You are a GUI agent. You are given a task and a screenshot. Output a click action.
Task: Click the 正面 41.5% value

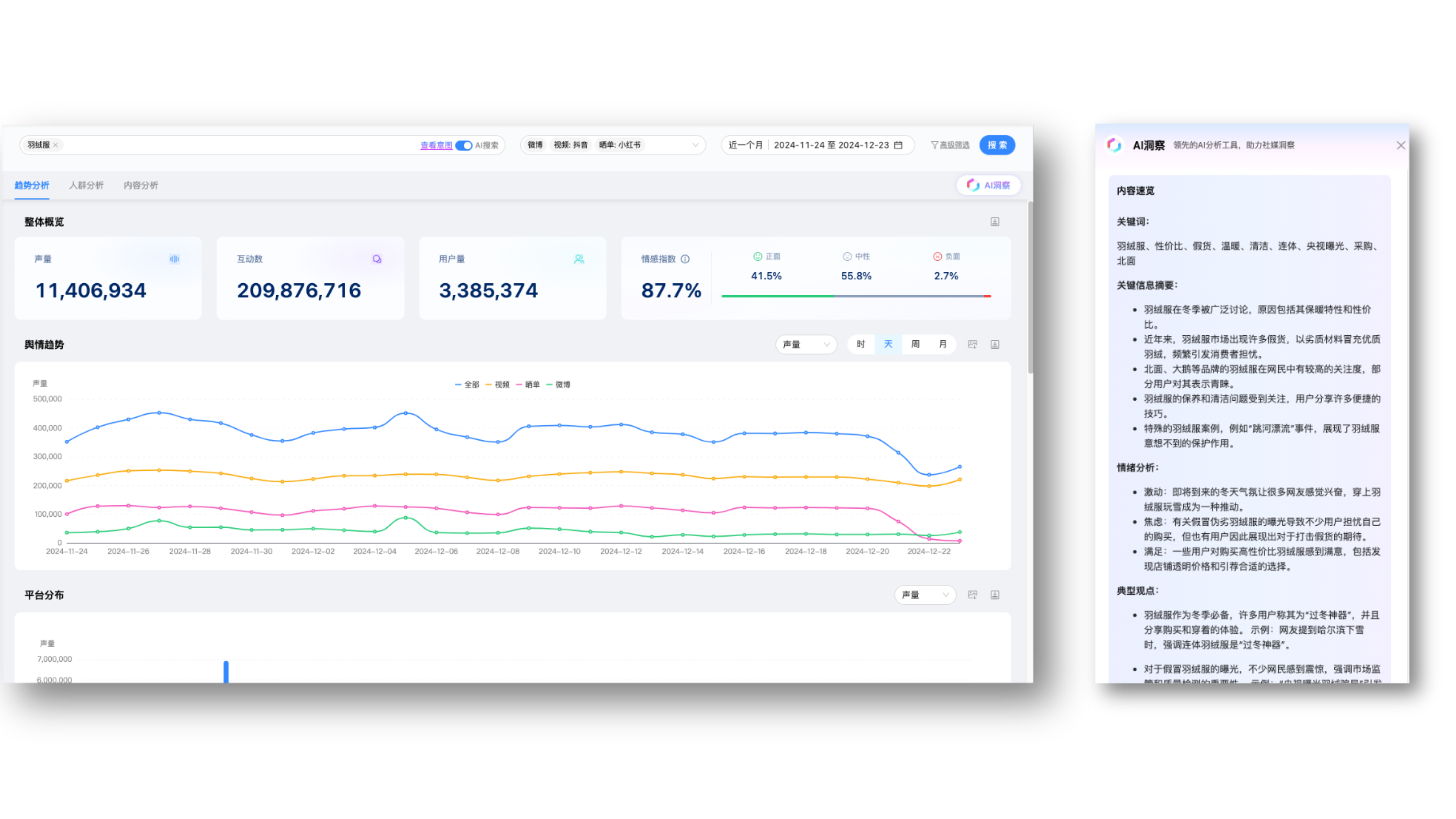coord(766,276)
